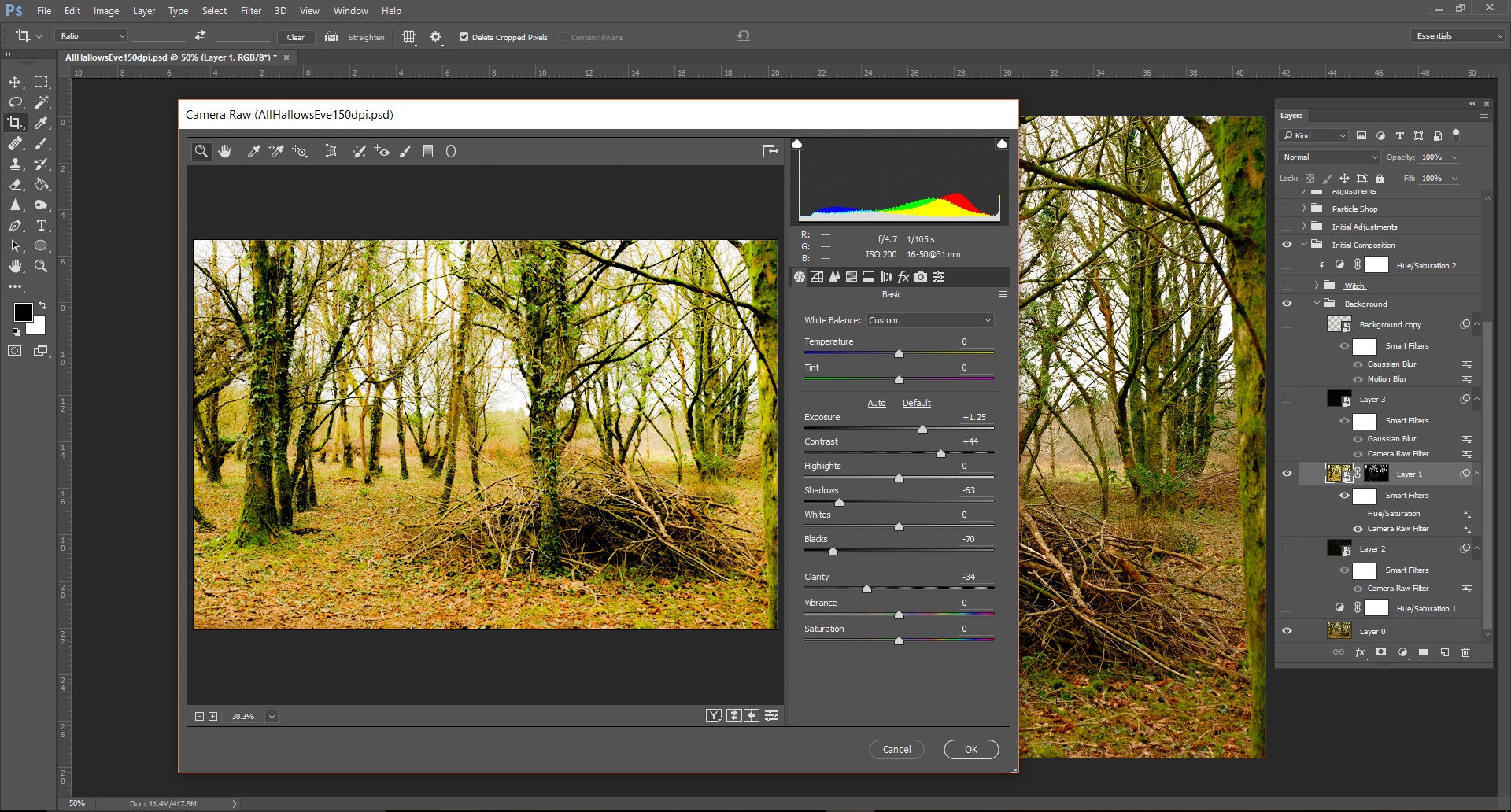
Task: Select the Move tool in the toolbar
Action: coord(16,82)
